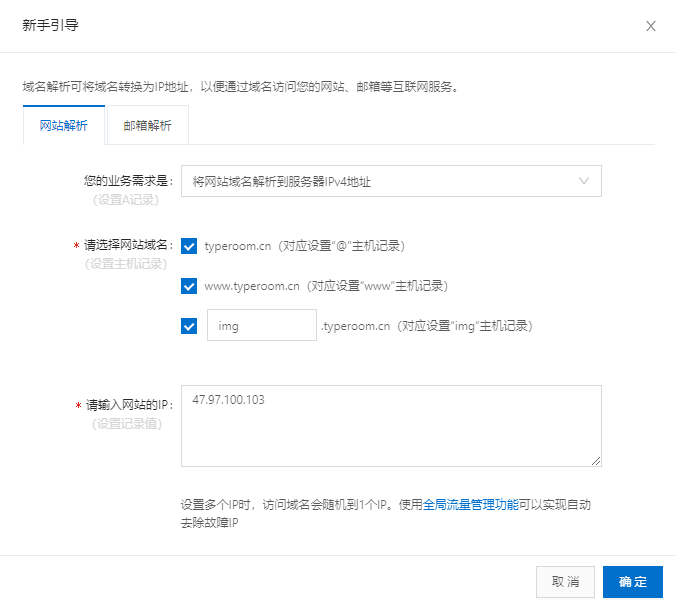Click the .typeroom.cn（对应设置"img"主机记录）text
676x605 pixels.
coord(427,326)
